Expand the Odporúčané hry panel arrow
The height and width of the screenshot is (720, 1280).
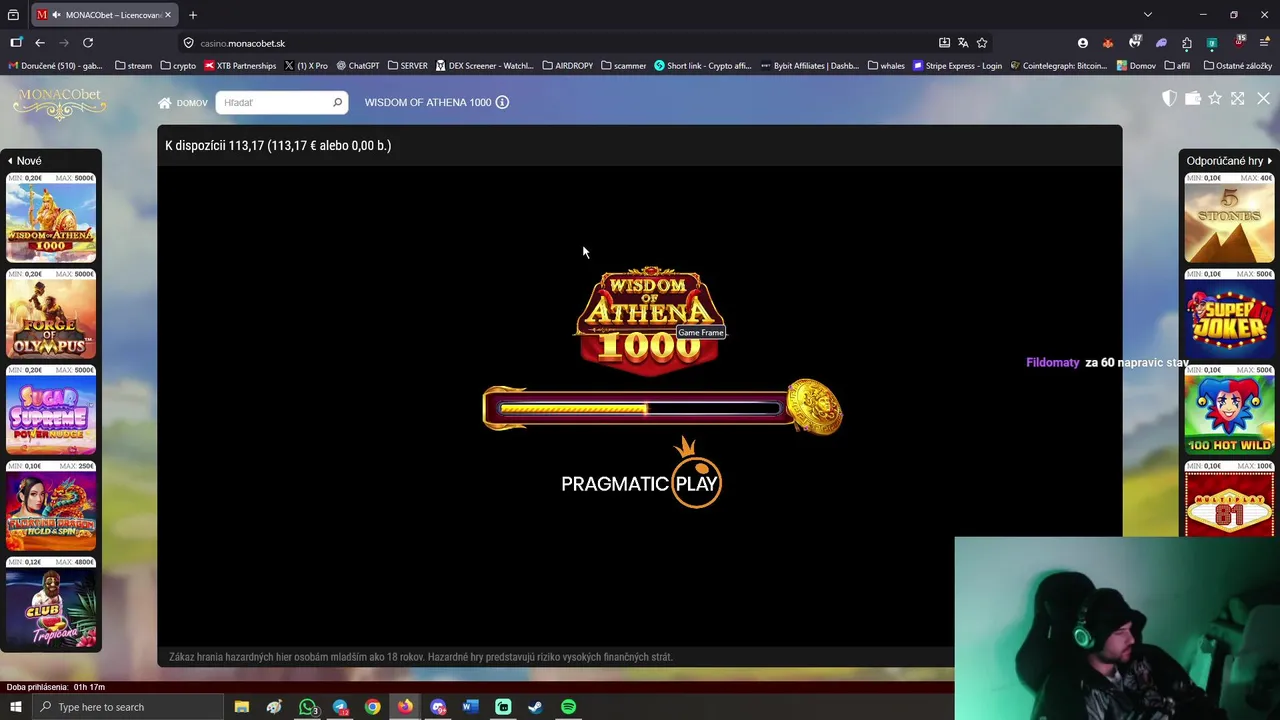pyautogui.click(x=1270, y=160)
